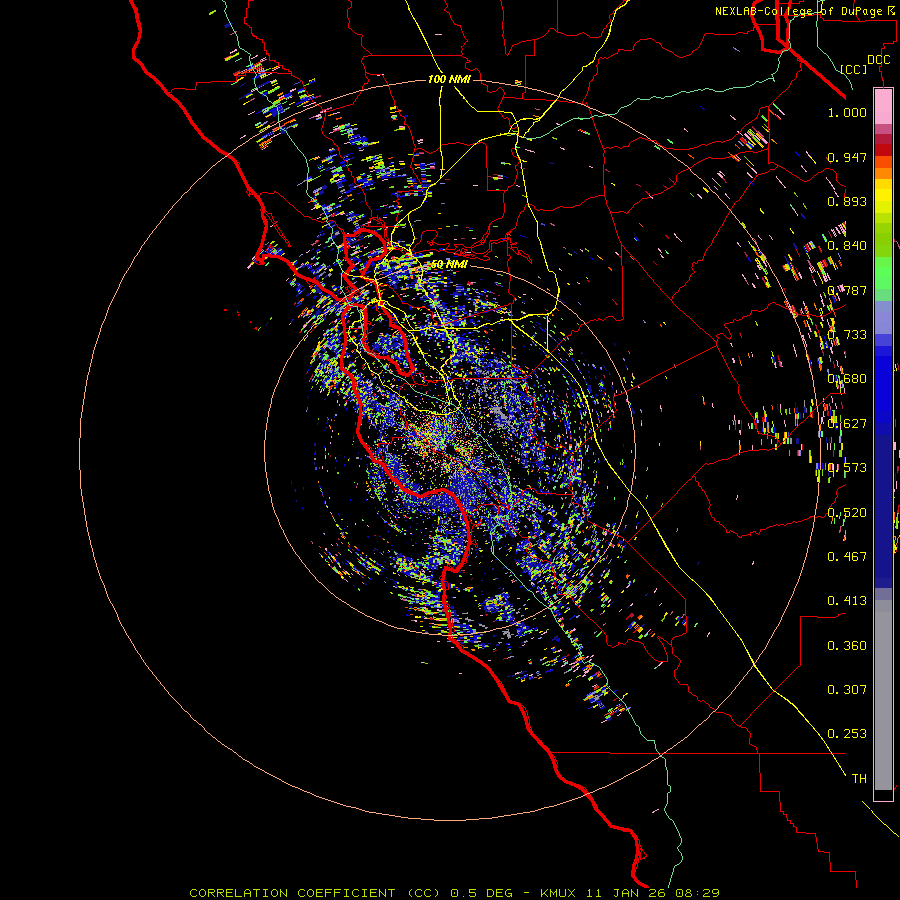The width and height of the screenshot is (900, 900).
Task: Click the 0.253 scale value
Action: point(847,734)
